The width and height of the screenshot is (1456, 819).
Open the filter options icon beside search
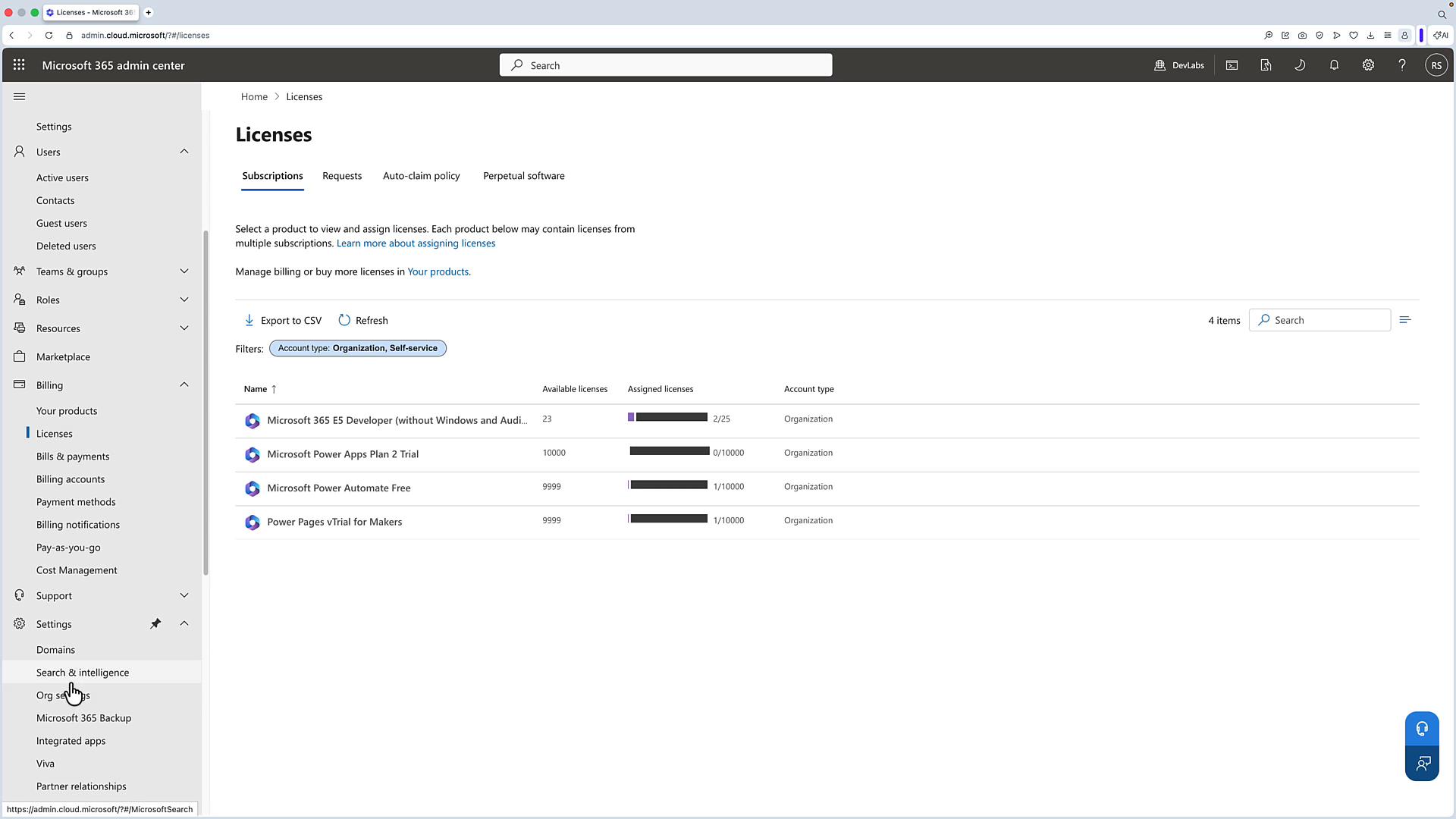click(1405, 320)
